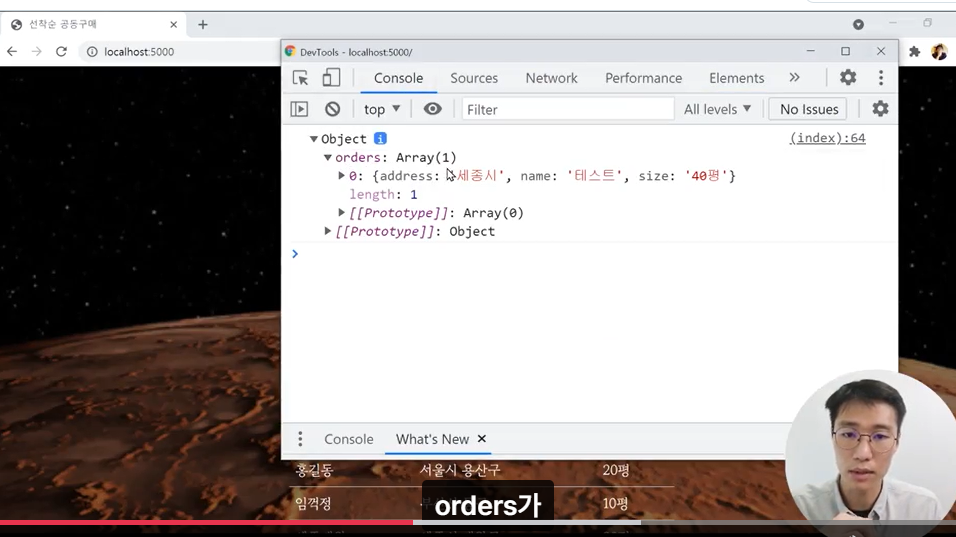
Task: Show the console sidebar
Action: click(x=299, y=109)
